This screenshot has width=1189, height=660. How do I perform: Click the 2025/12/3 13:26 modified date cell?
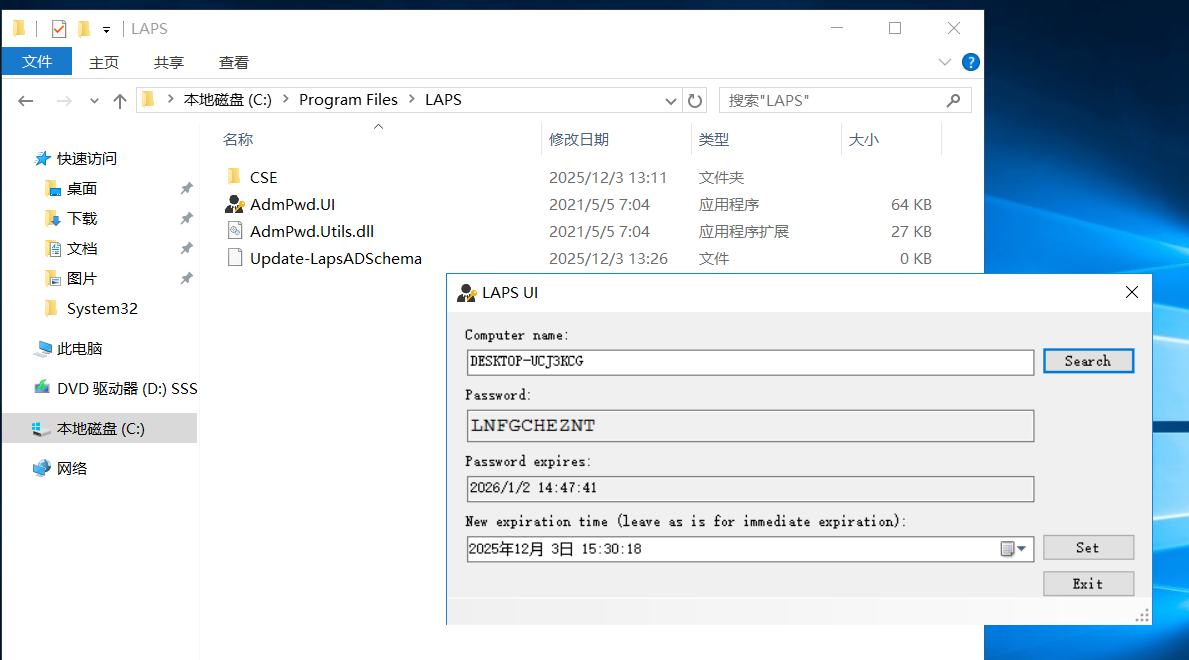tap(608, 259)
